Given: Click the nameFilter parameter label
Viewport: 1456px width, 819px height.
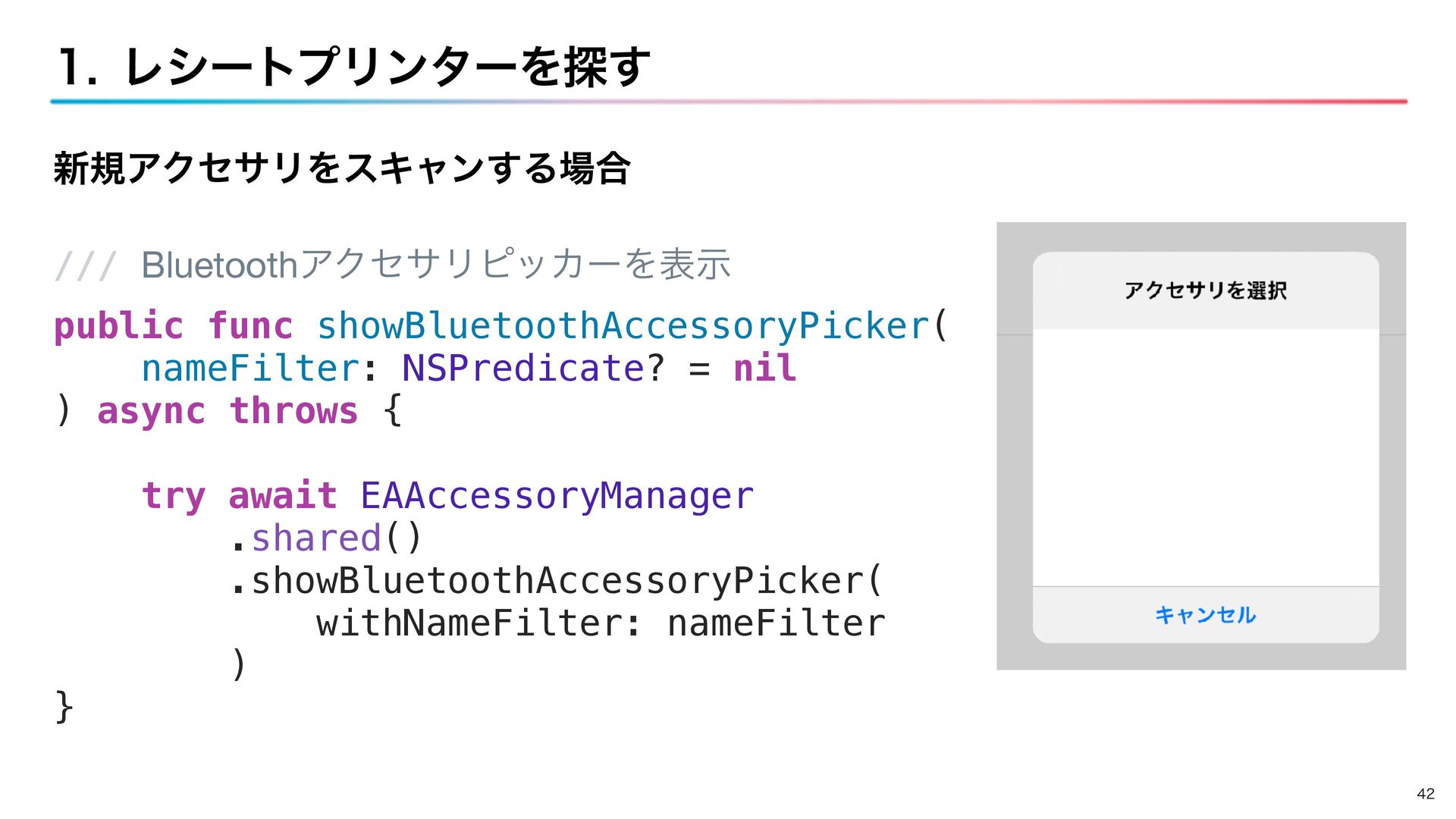Looking at the screenshot, I should pyautogui.click(x=249, y=369).
